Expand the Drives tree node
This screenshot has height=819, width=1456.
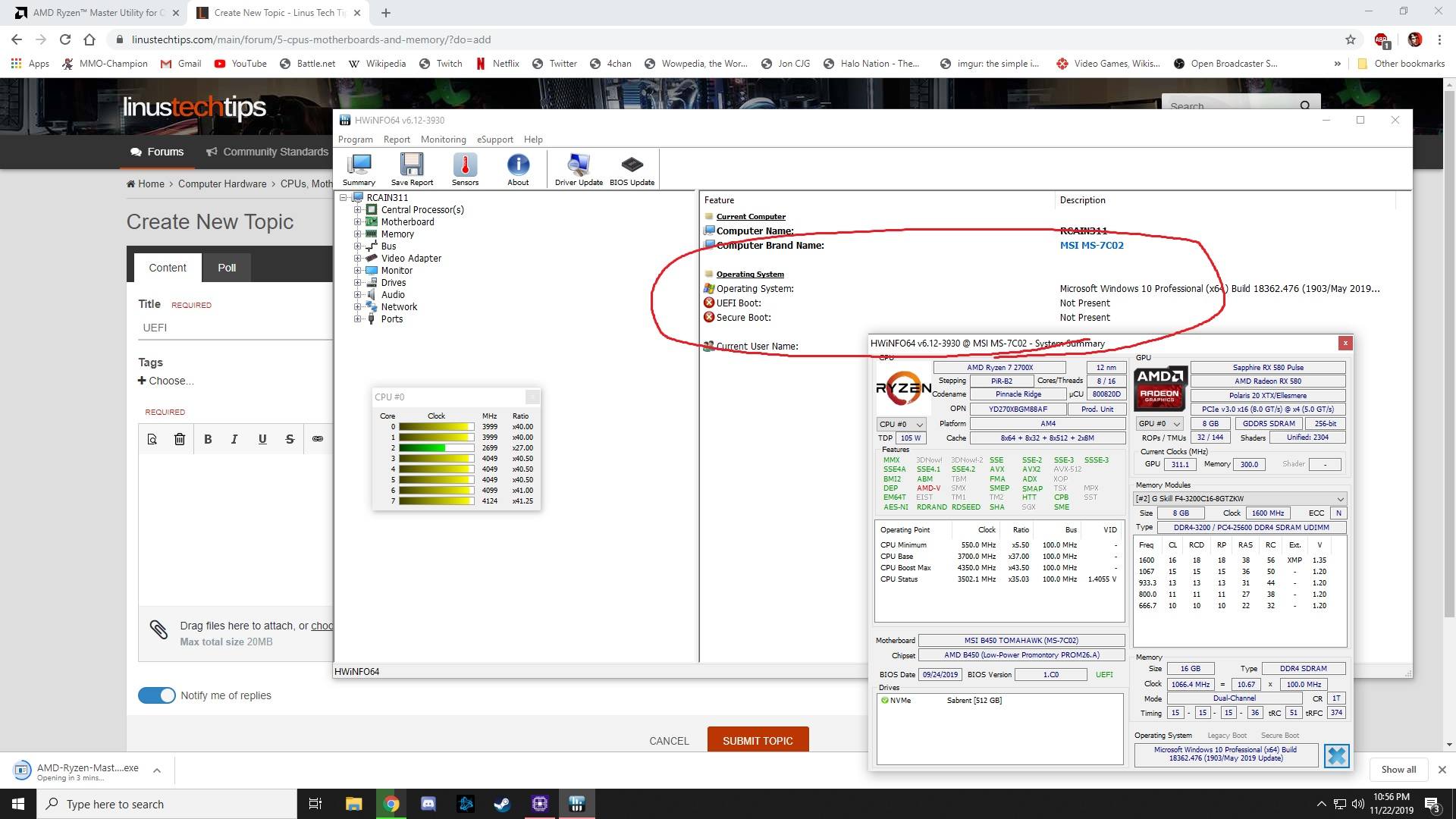click(x=357, y=283)
